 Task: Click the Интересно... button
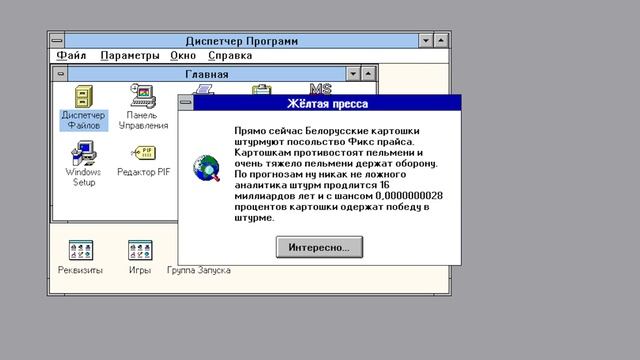(x=319, y=247)
